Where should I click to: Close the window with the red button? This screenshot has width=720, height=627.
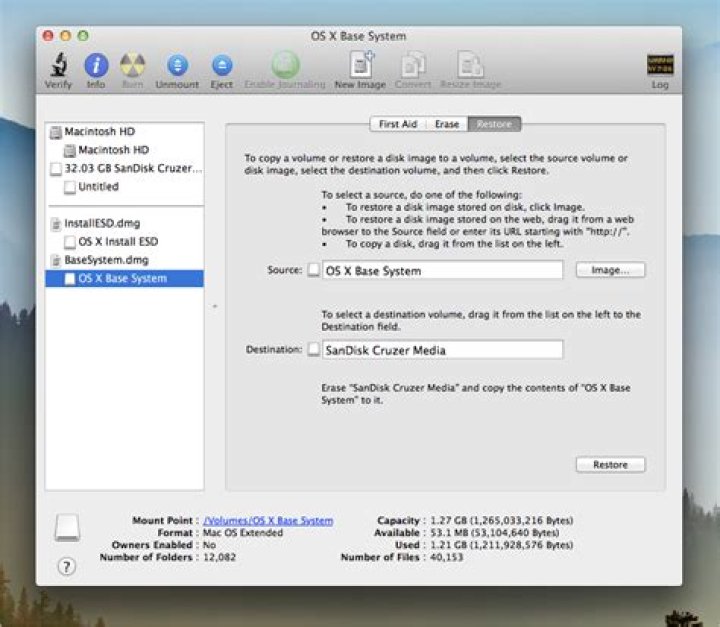[x=48, y=35]
